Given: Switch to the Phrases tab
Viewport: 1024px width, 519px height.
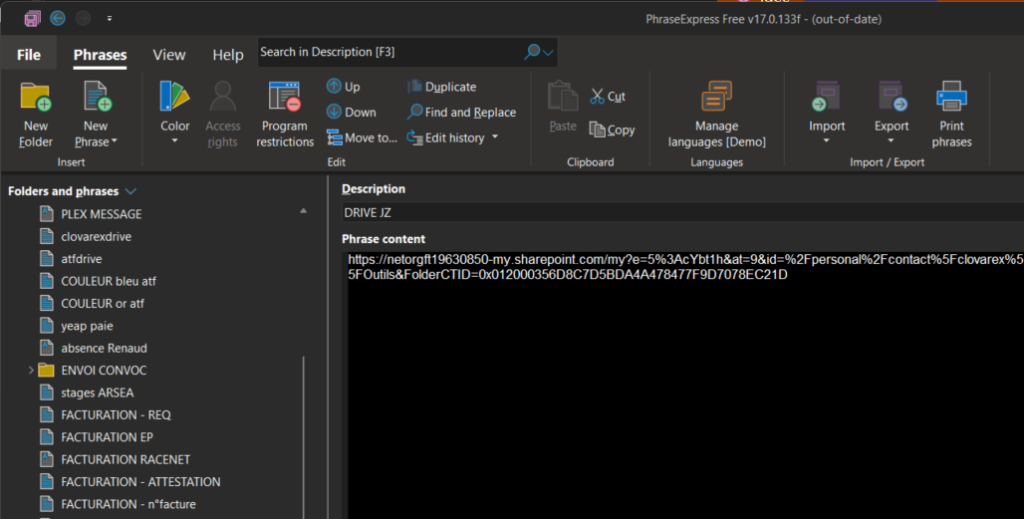Looking at the screenshot, I should click(x=100, y=55).
